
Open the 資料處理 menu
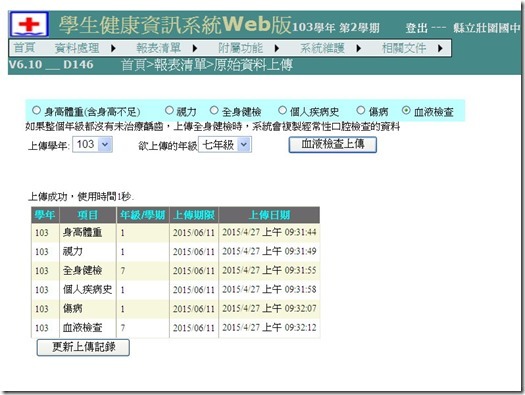tap(77, 48)
